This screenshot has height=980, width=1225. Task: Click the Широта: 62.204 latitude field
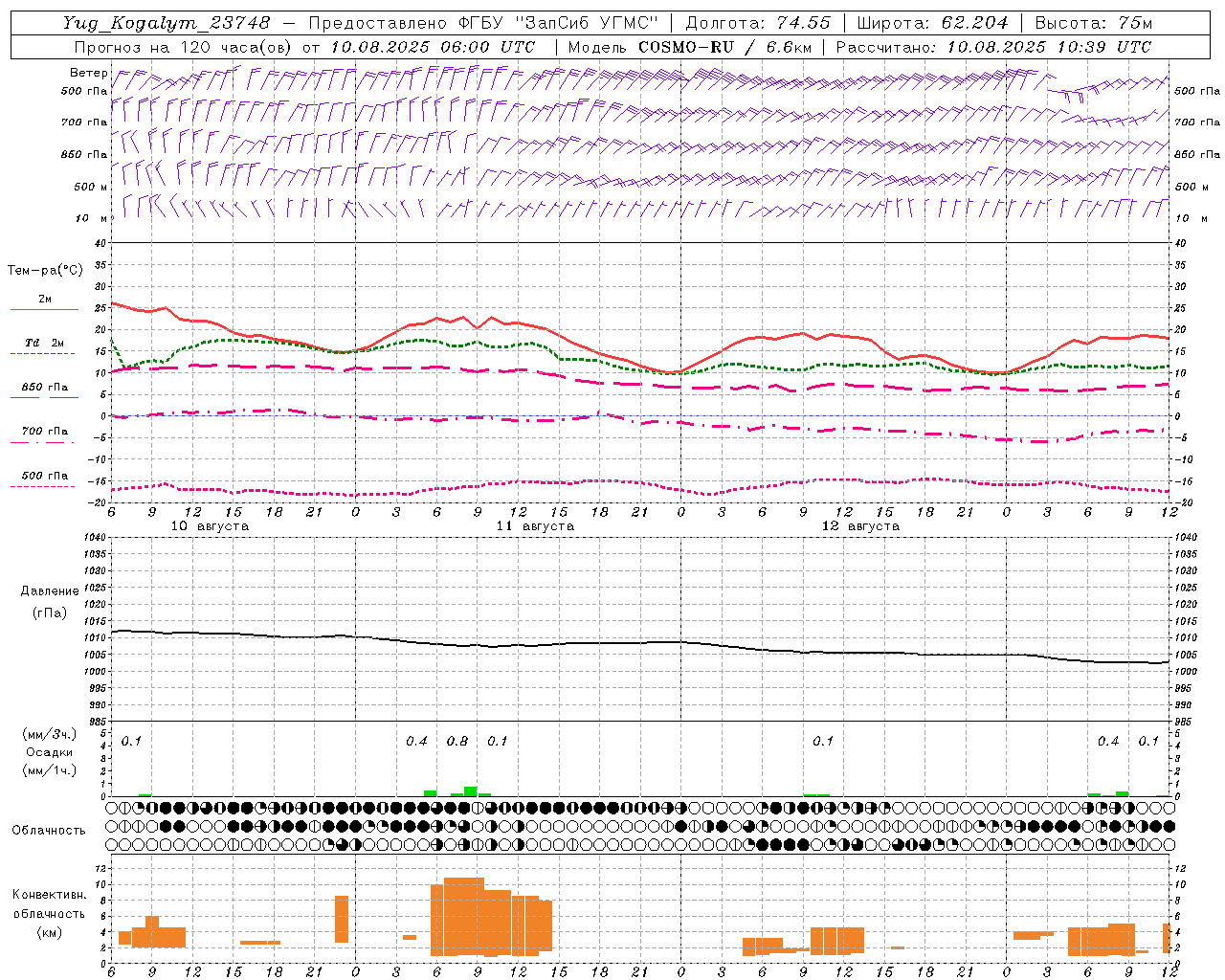pos(933,23)
